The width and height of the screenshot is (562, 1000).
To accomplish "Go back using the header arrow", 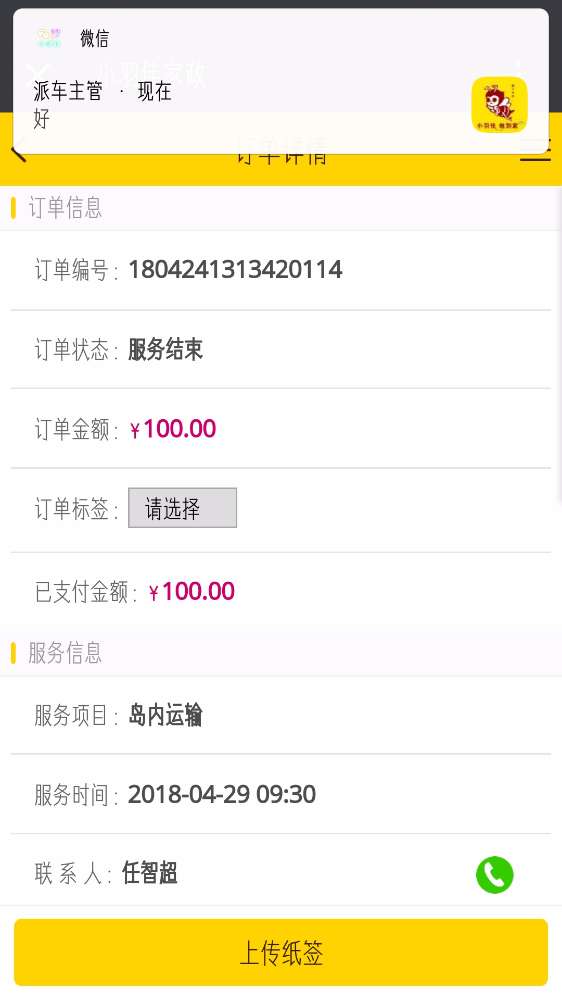I will pyautogui.click(x=18, y=153).
